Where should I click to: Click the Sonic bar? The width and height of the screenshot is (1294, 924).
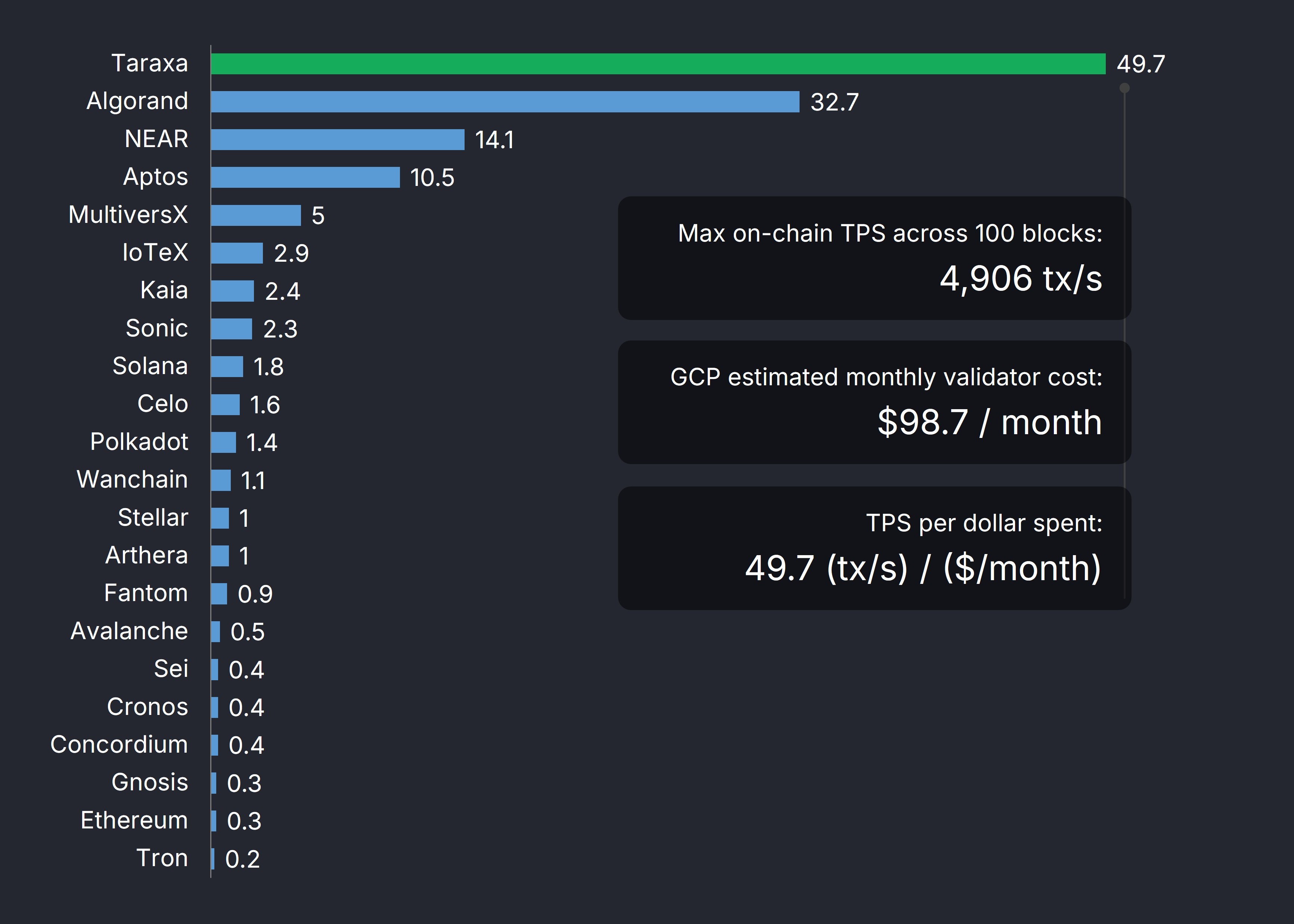tap(231, 329)
